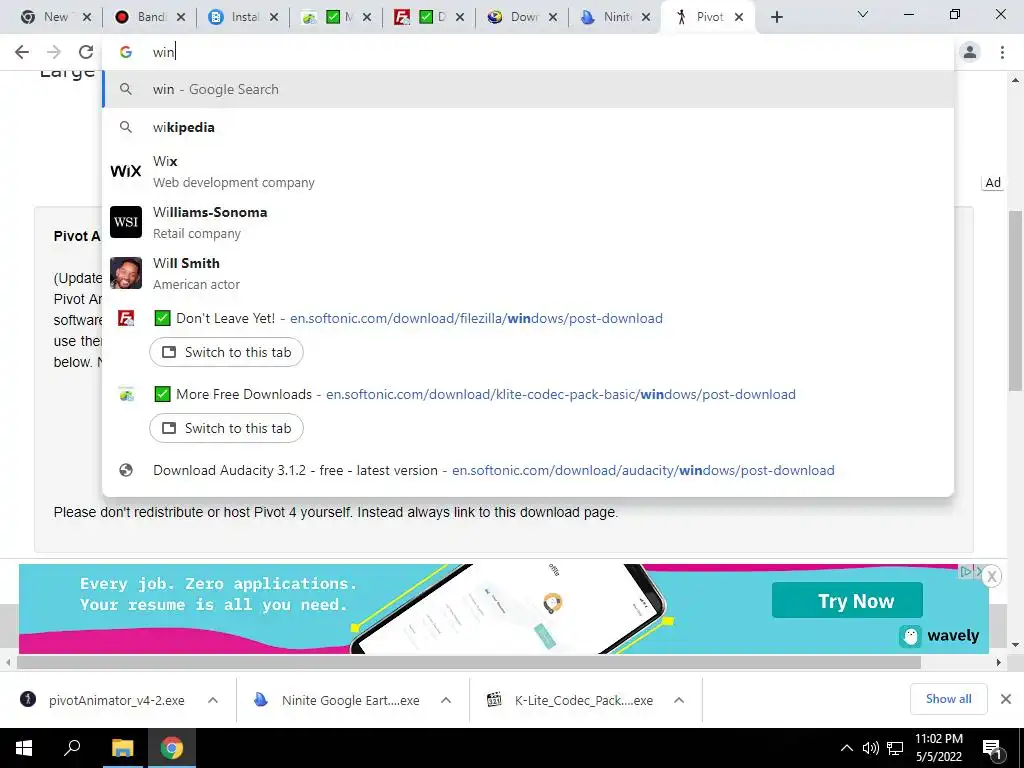Open the tab search chevron

(x=863, y=14)
